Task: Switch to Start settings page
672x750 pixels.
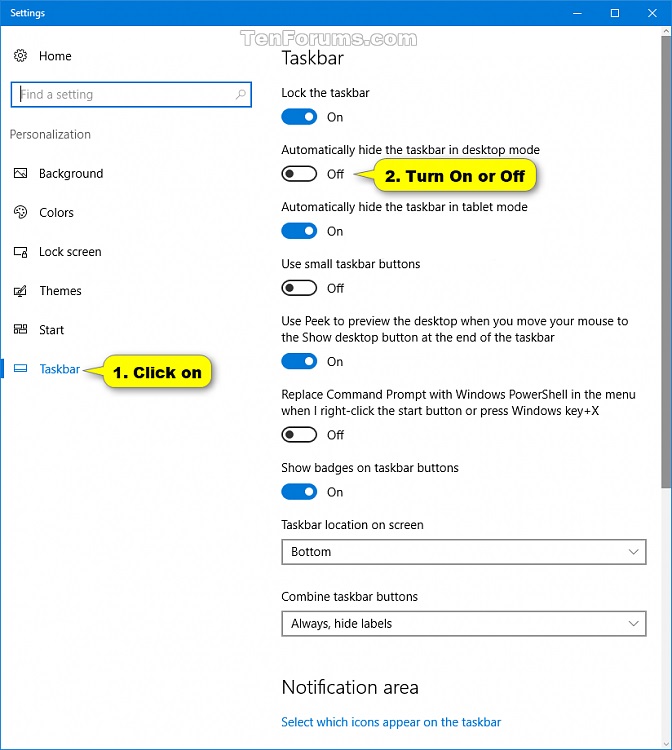Action: (x=51, y=330)
